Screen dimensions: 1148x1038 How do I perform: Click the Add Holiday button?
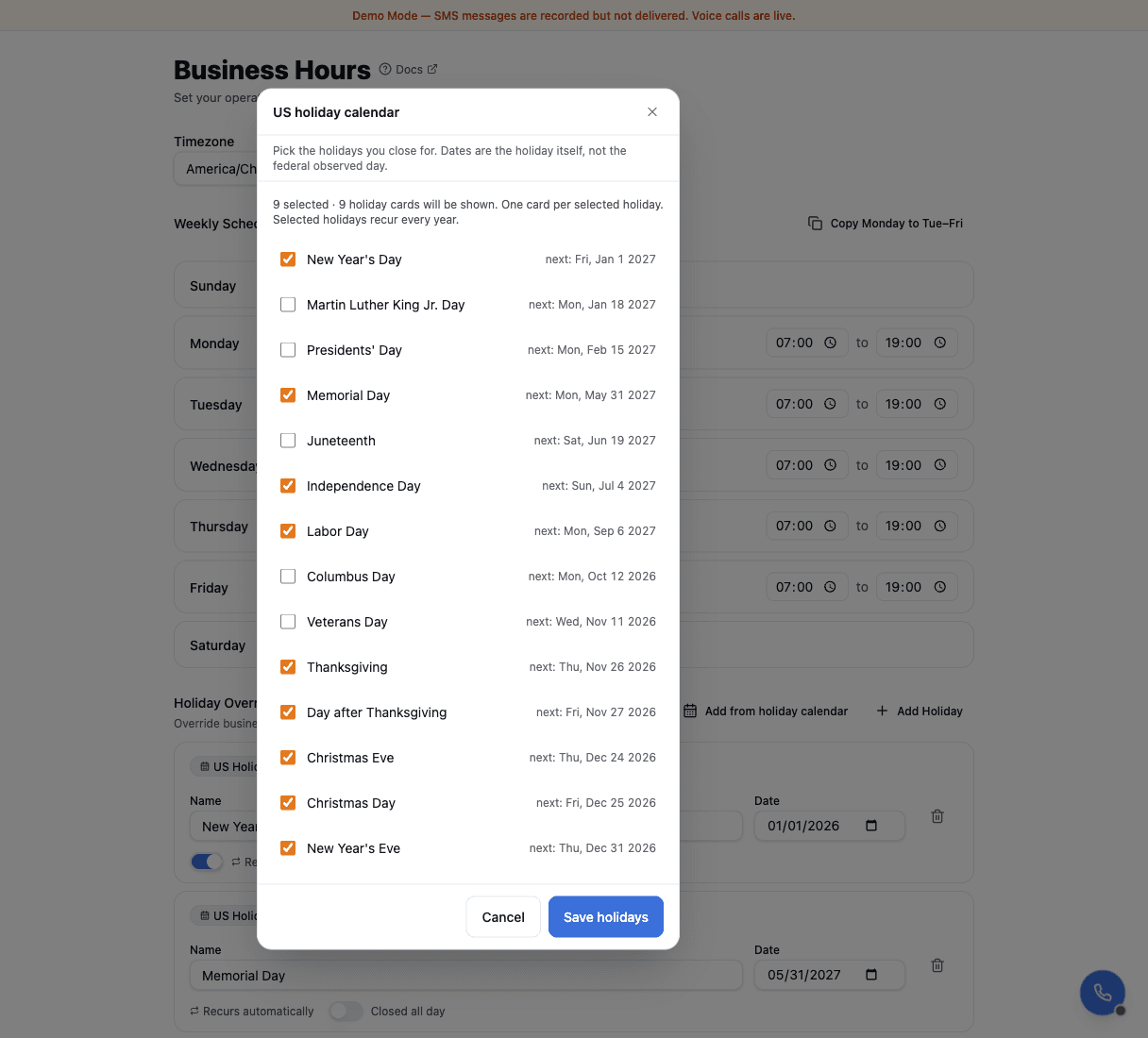(x=920, y=712)
